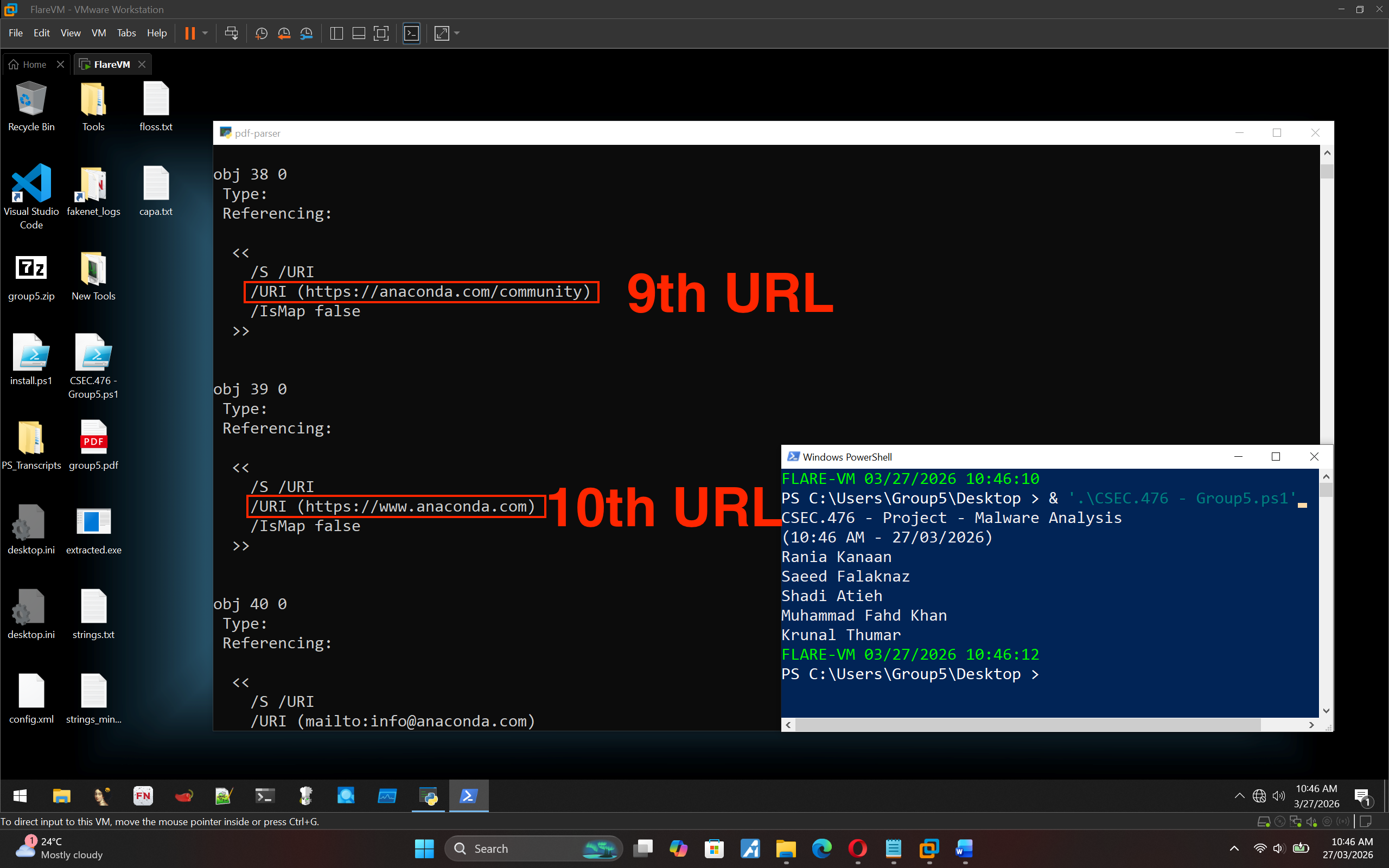Revert VM to previous snapshot icon
Screen dimensions: 1389x868
click(x=284, y=33)
